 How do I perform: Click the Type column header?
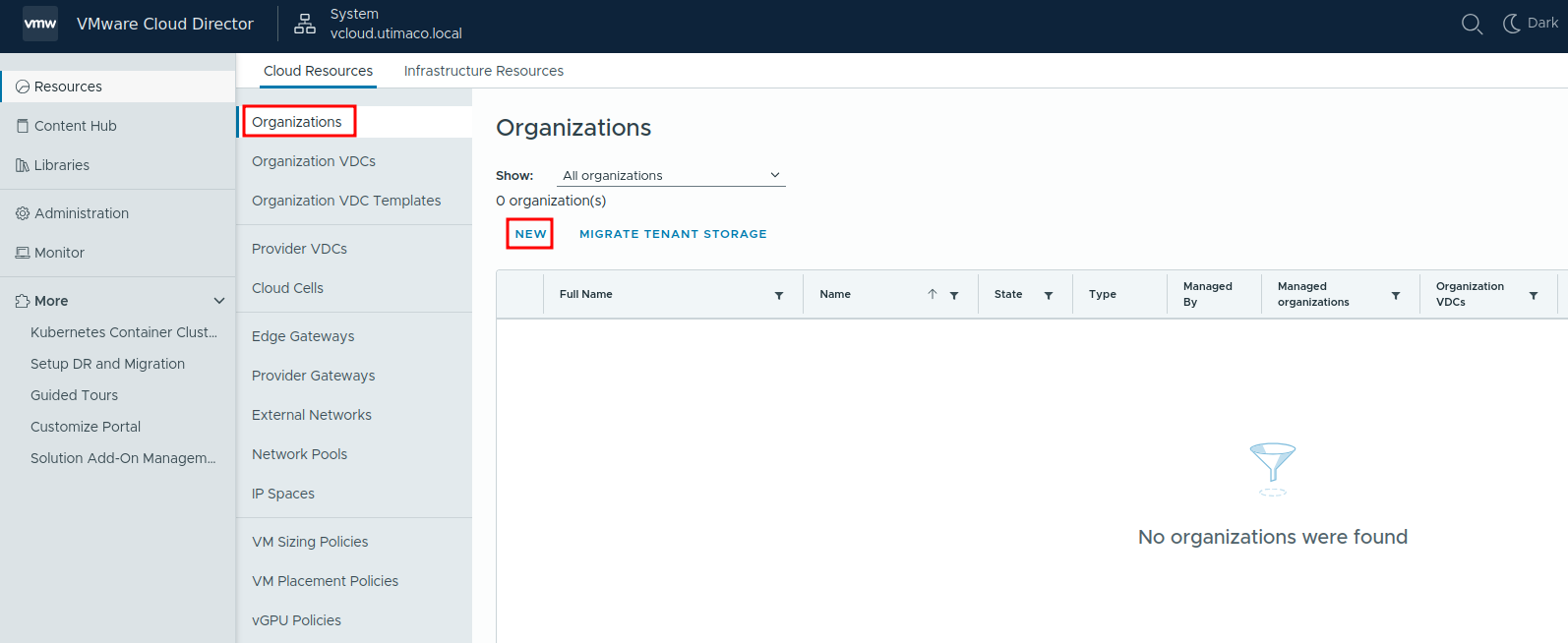1103,294
